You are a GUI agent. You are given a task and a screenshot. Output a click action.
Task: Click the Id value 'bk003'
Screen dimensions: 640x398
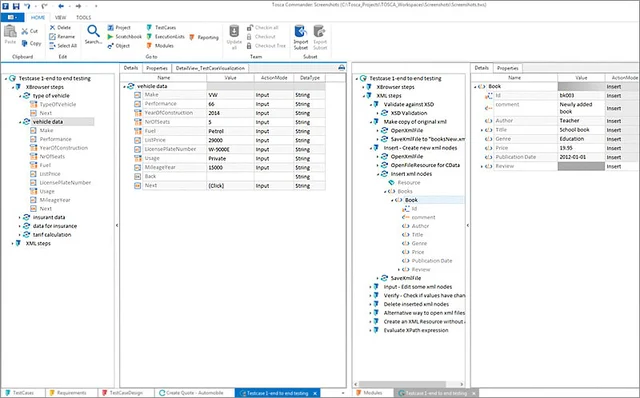click(581, 96)
